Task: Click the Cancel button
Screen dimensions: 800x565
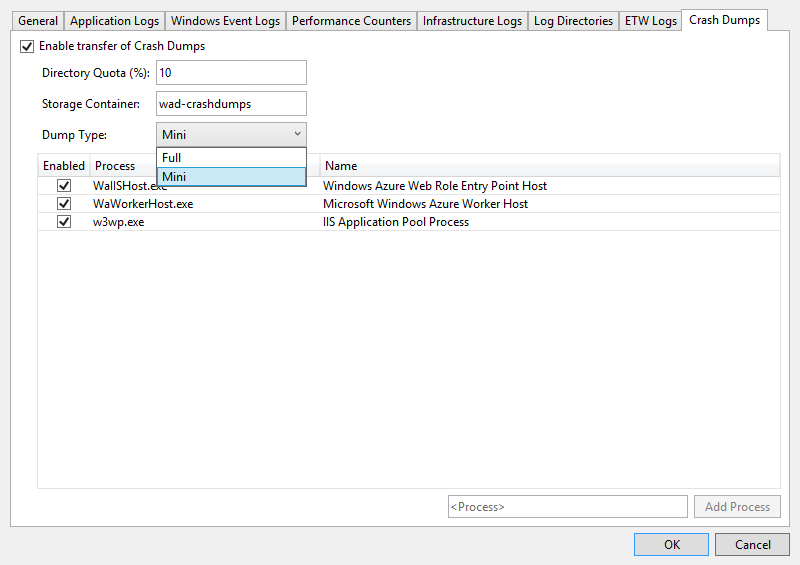Action: [753, 545]
